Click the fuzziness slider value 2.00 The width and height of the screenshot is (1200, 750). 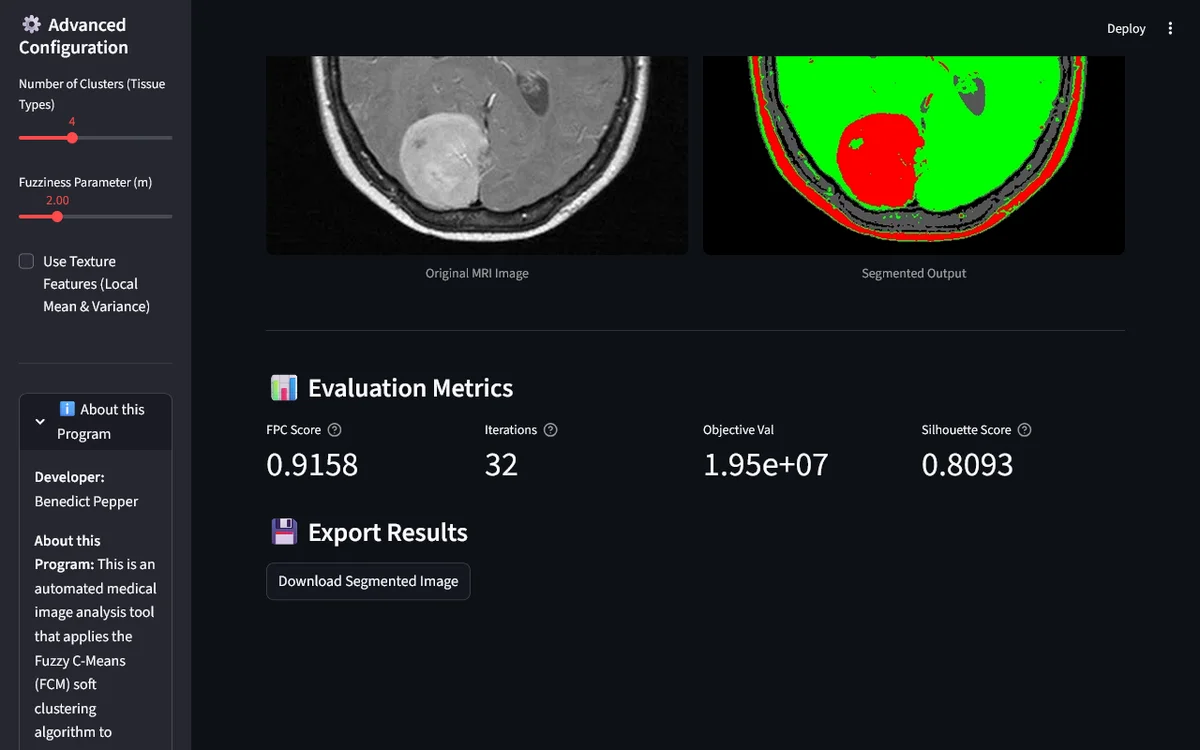coord(57,200)
